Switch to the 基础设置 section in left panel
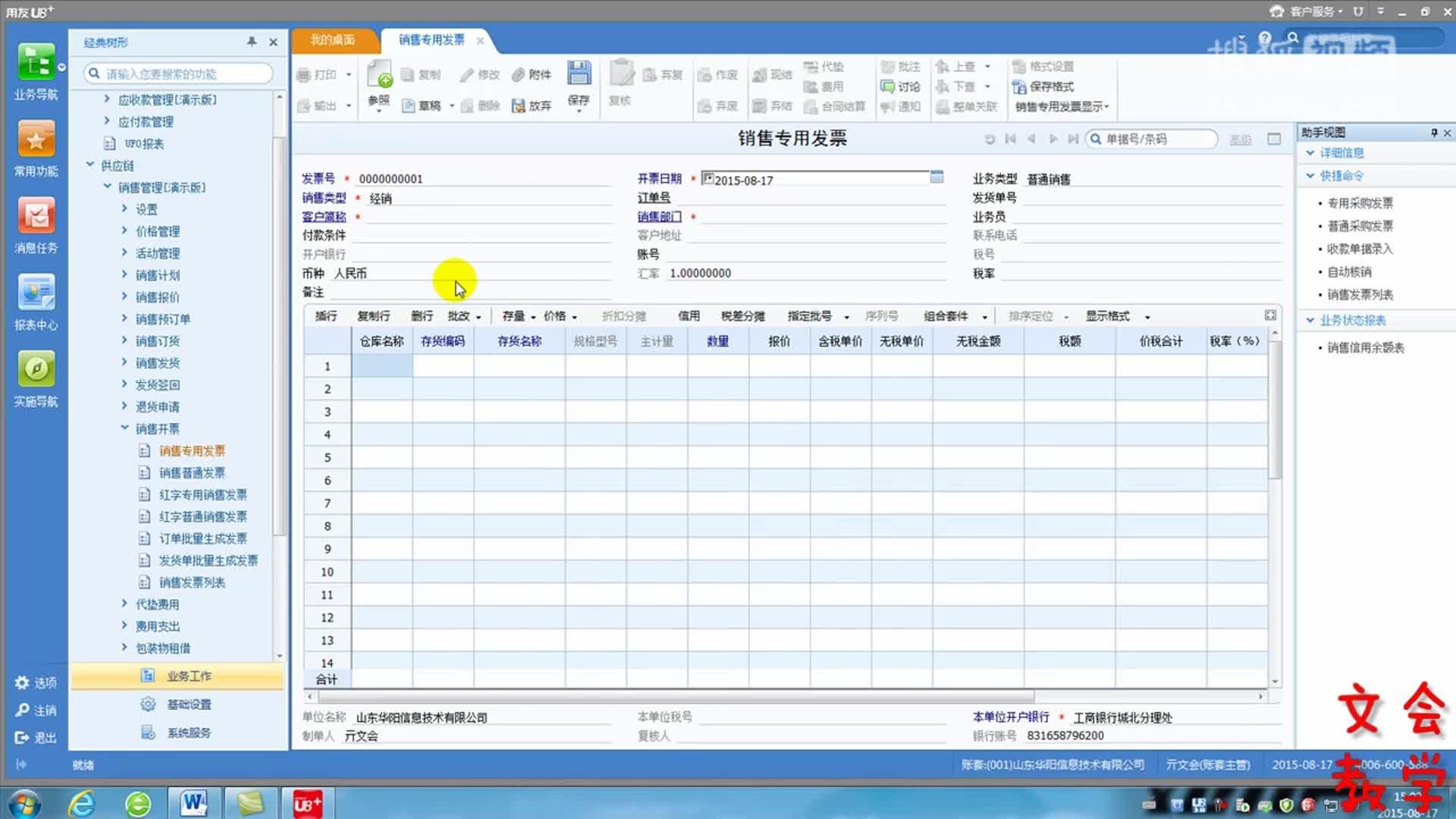The image size is (1456, 819). pos(188,704)
